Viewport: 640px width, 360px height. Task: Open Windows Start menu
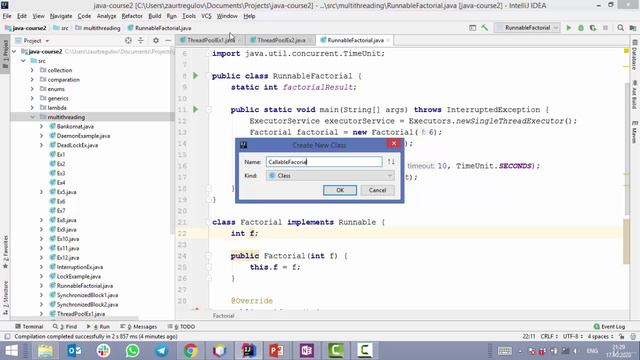click(11, 351)
